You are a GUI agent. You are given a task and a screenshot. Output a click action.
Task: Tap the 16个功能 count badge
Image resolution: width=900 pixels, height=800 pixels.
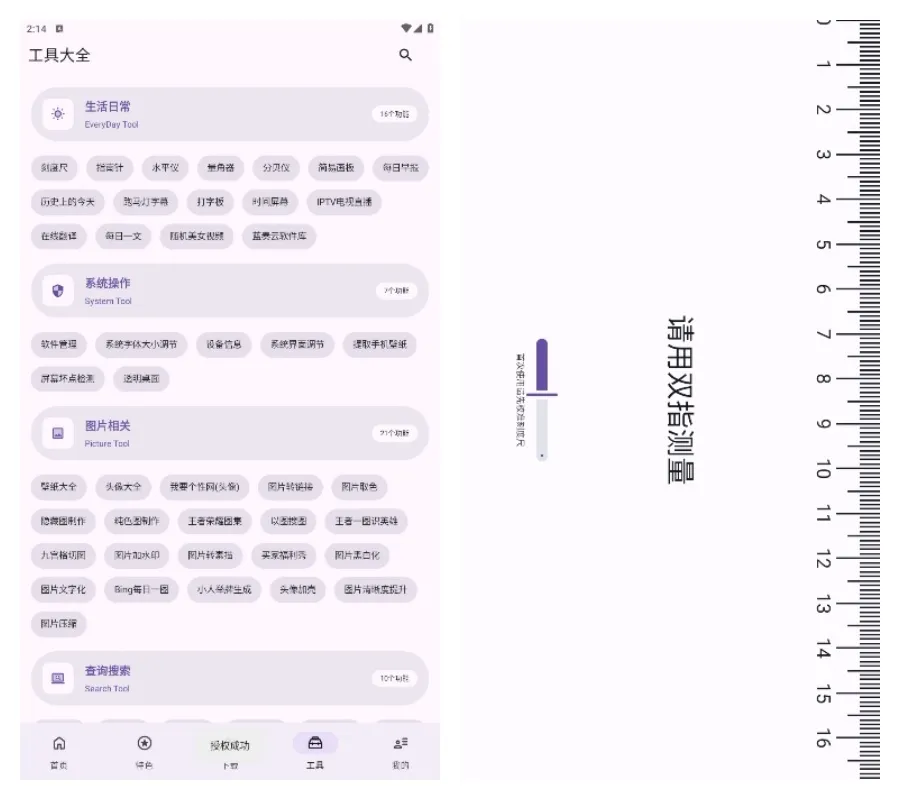click(x=394, y=114)
